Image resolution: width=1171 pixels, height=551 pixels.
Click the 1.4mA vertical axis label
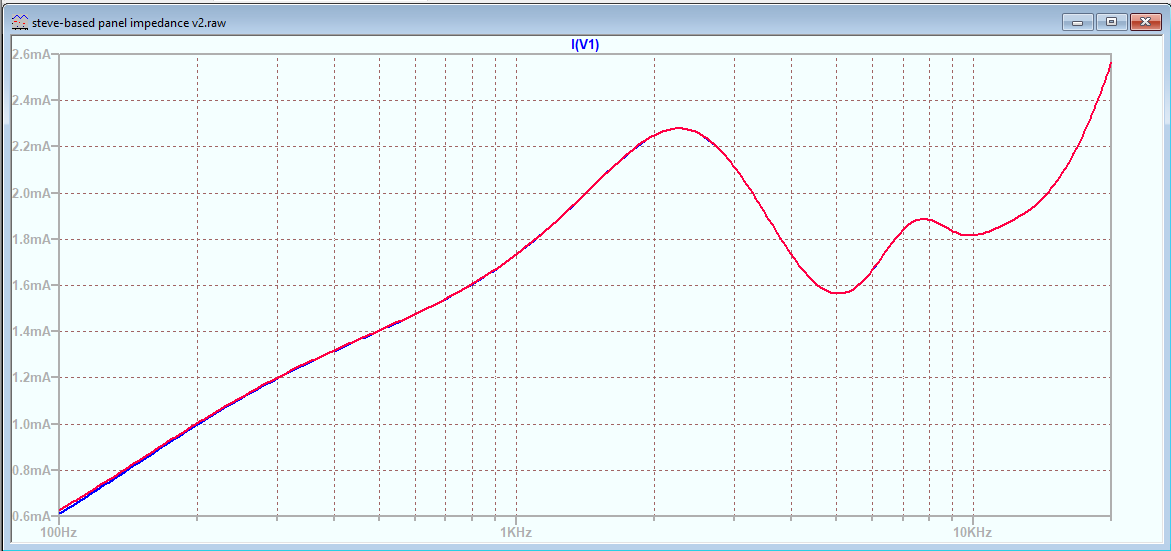coord(32,332)
